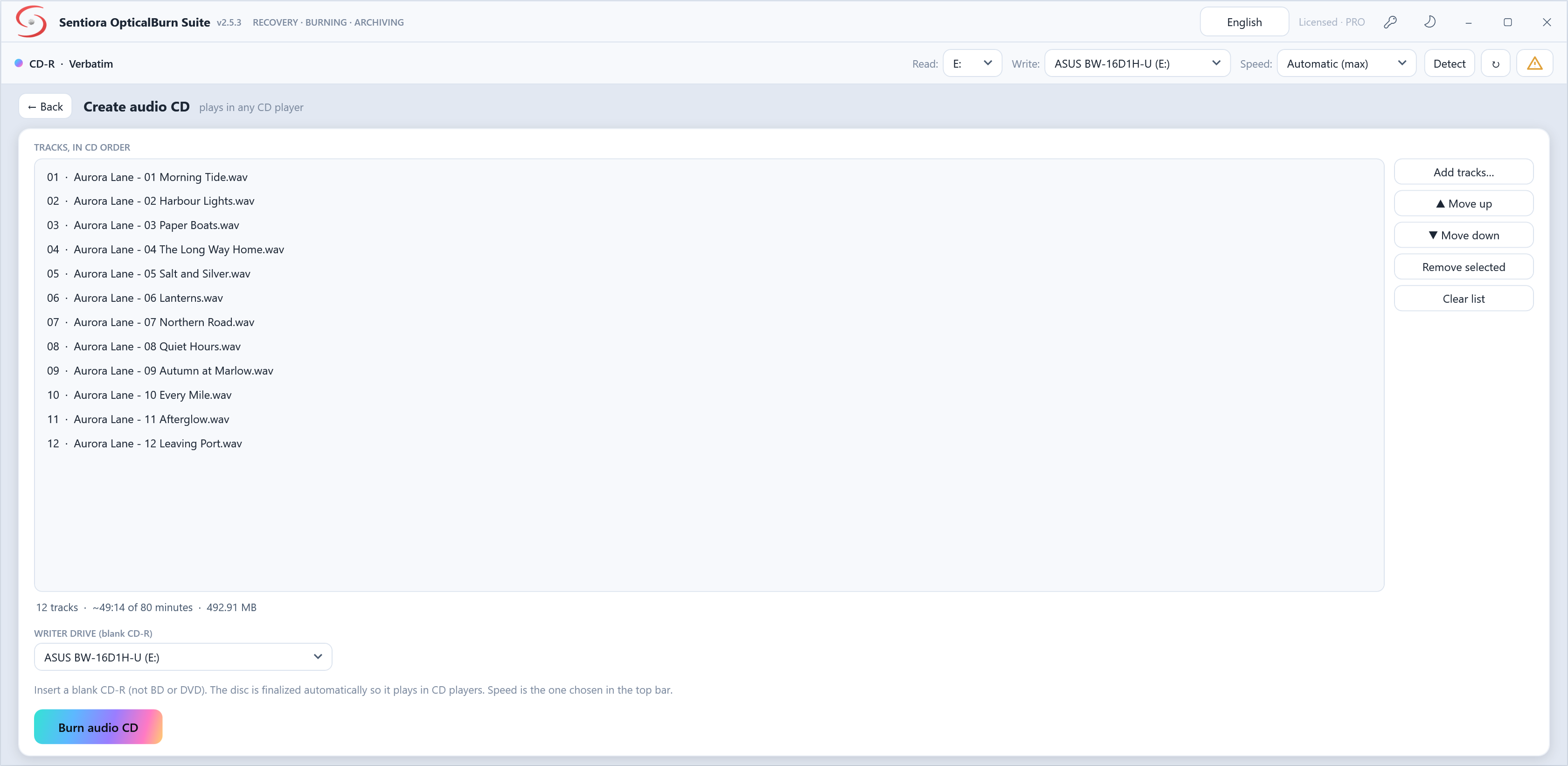Open the Write drive ASUS dropdown

[x=1137, y=63]
